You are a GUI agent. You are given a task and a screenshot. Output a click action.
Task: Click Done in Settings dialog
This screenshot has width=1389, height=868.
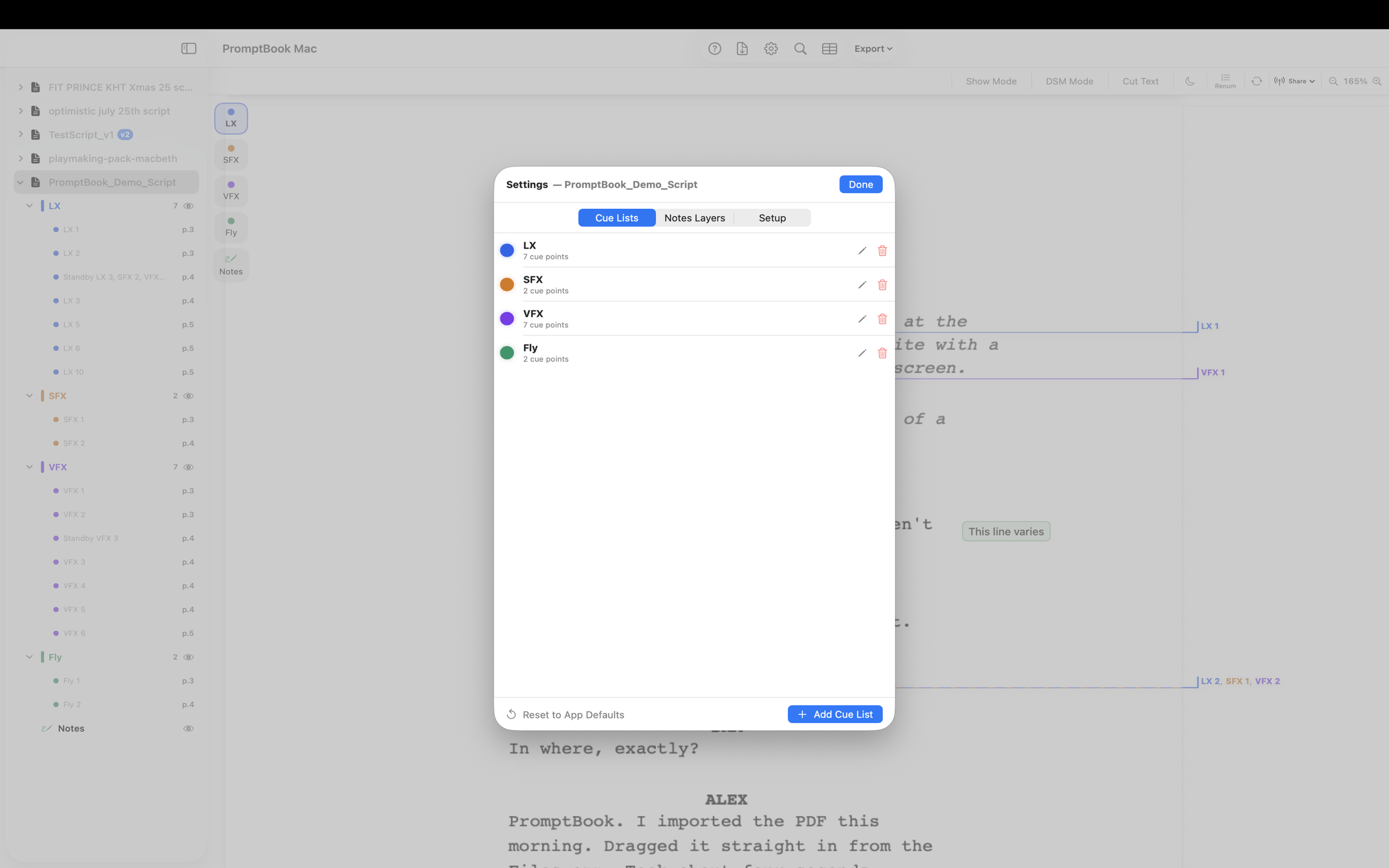click(860, 184)
